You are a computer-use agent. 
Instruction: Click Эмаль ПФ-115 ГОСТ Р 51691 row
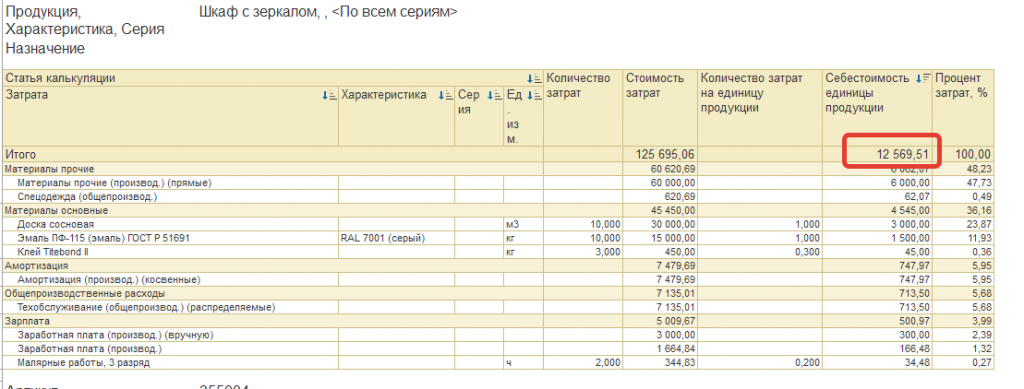tap(499, 238)
